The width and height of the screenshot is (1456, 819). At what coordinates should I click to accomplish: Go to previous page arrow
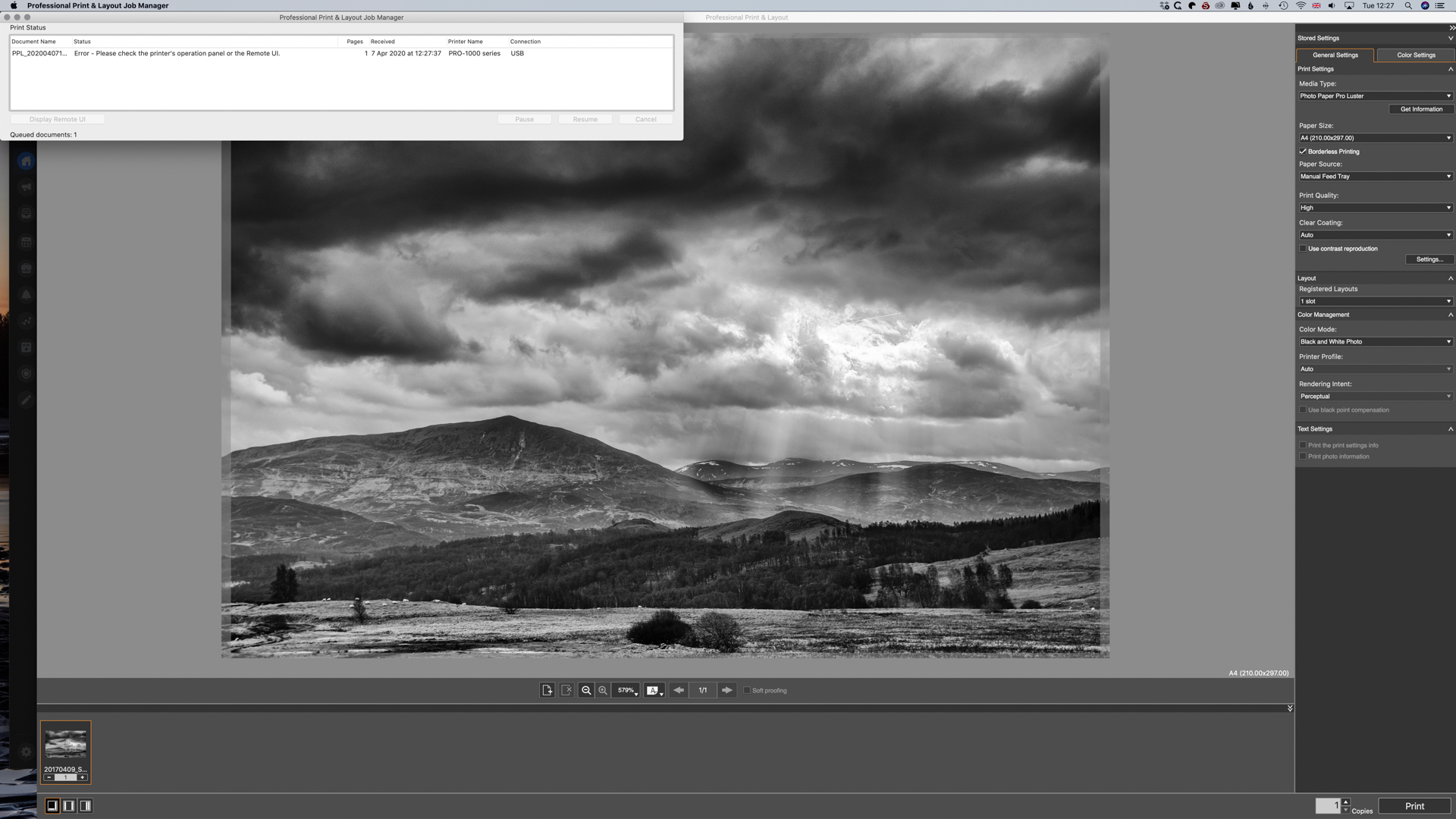coord(679,690)
